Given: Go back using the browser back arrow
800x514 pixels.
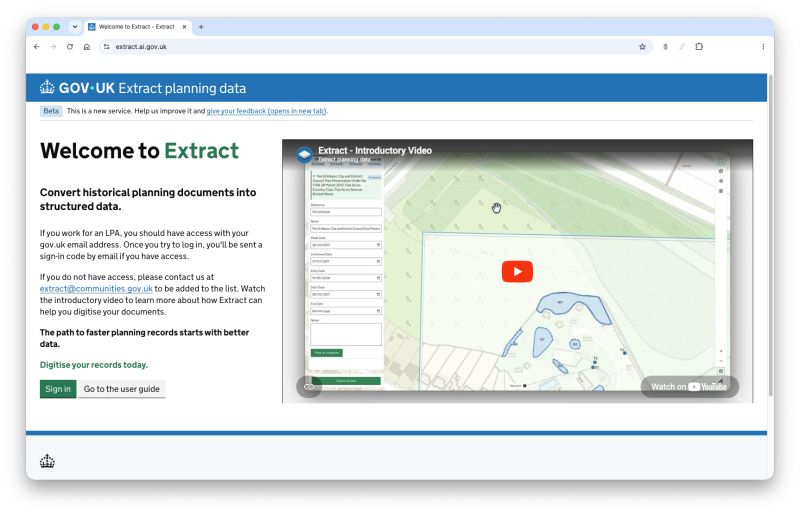Looking at the screenshot, I should 36,46.
